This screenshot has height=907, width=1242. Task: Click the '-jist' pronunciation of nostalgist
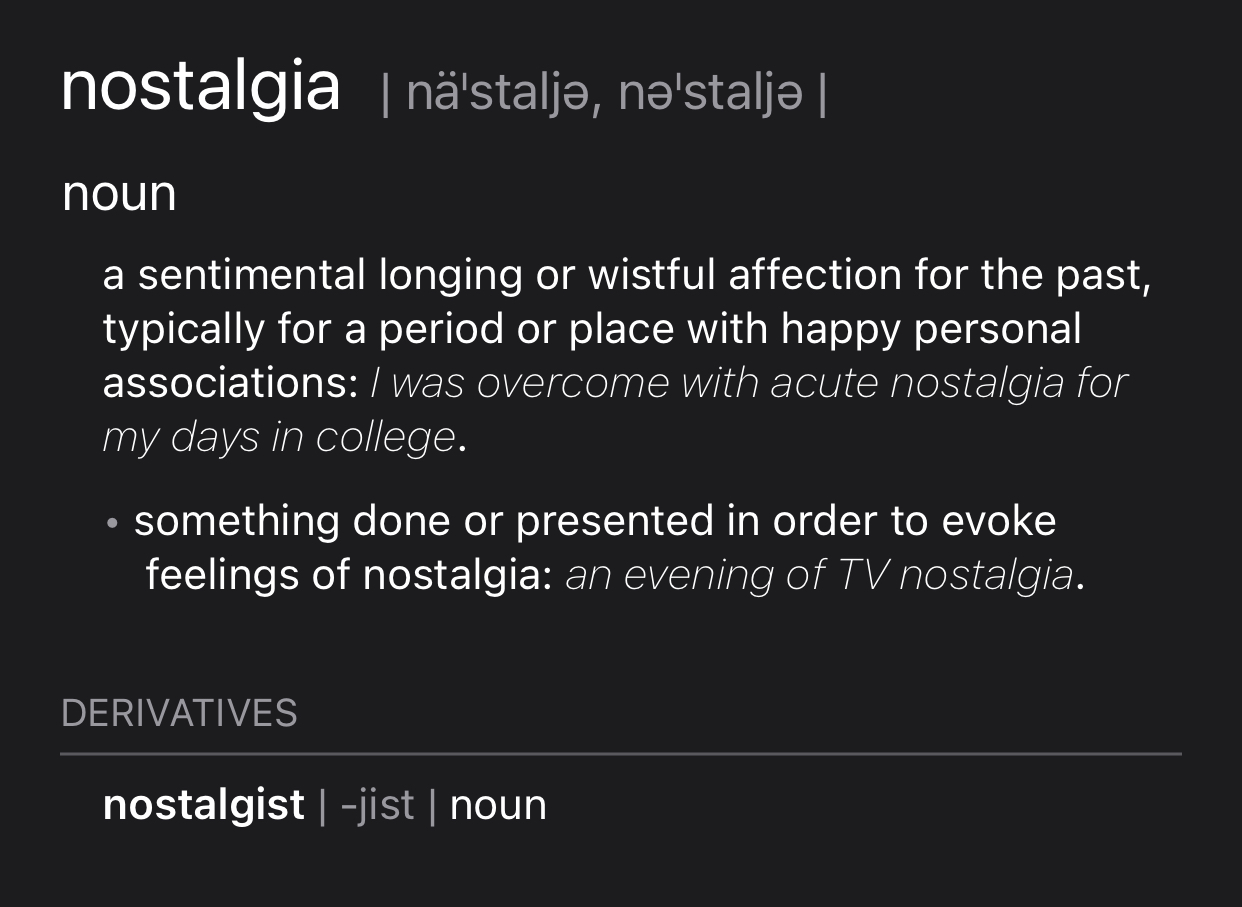[x=377, y=806]
